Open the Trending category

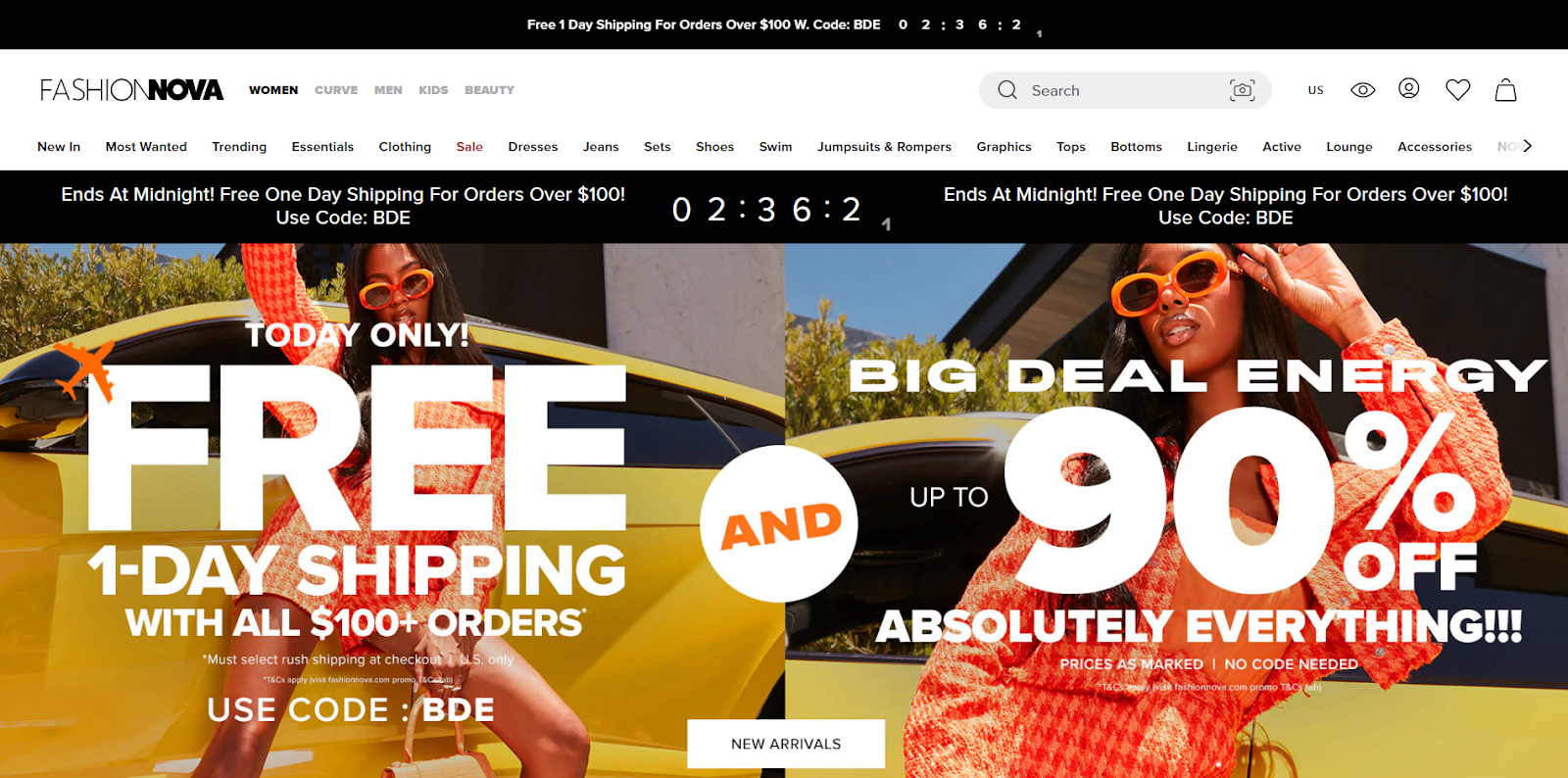(x=239, y=147)
